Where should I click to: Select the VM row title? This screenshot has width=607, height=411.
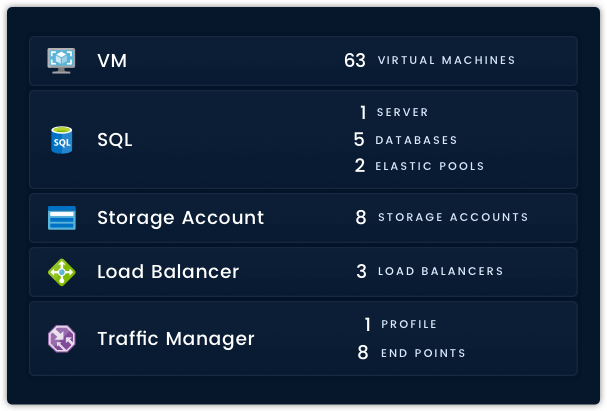pos(112,61)
